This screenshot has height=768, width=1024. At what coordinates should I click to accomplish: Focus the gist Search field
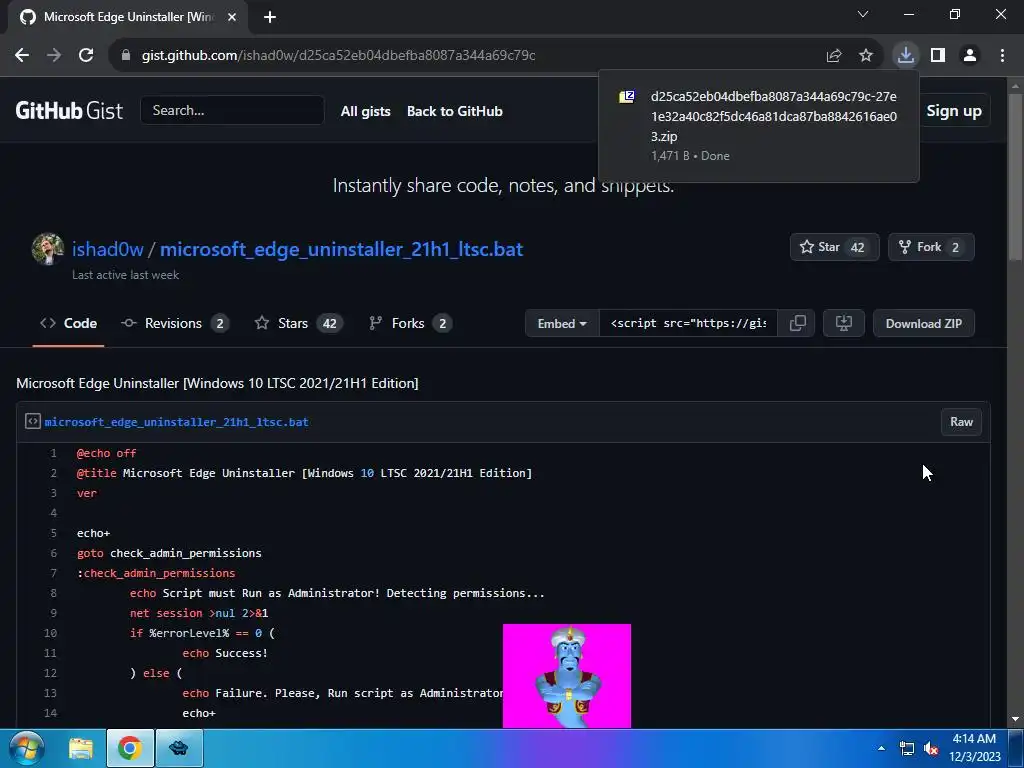click(x=232, y=110)
